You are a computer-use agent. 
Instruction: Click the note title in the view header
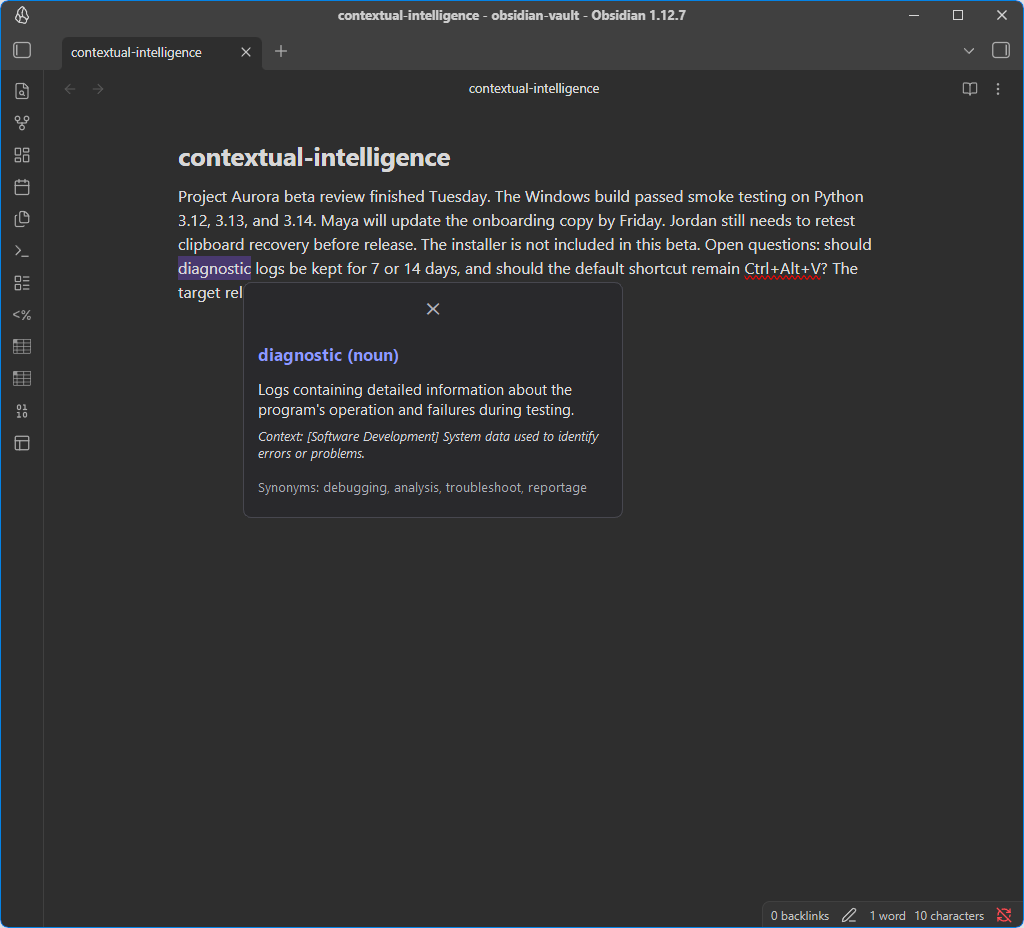(534, 89)
